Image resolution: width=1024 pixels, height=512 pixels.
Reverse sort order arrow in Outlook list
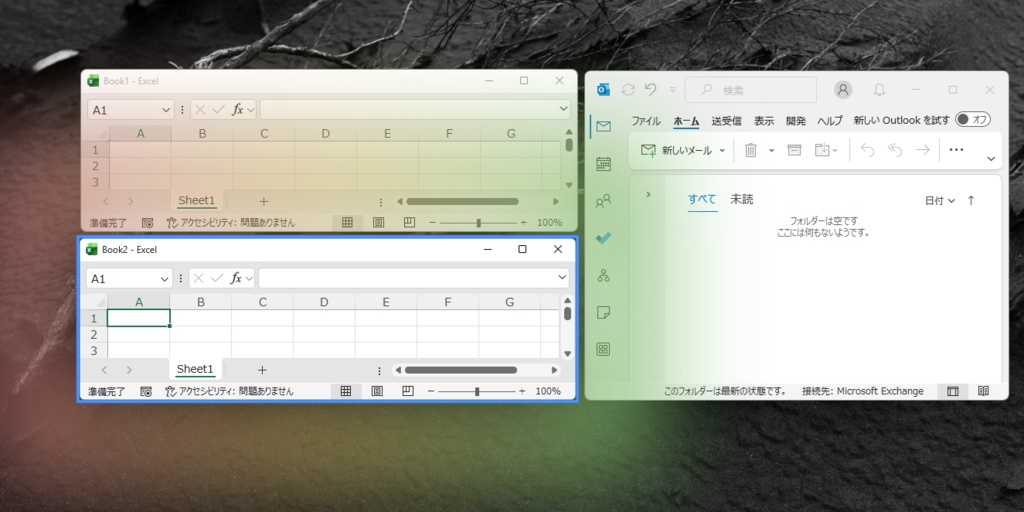point(971,200)
